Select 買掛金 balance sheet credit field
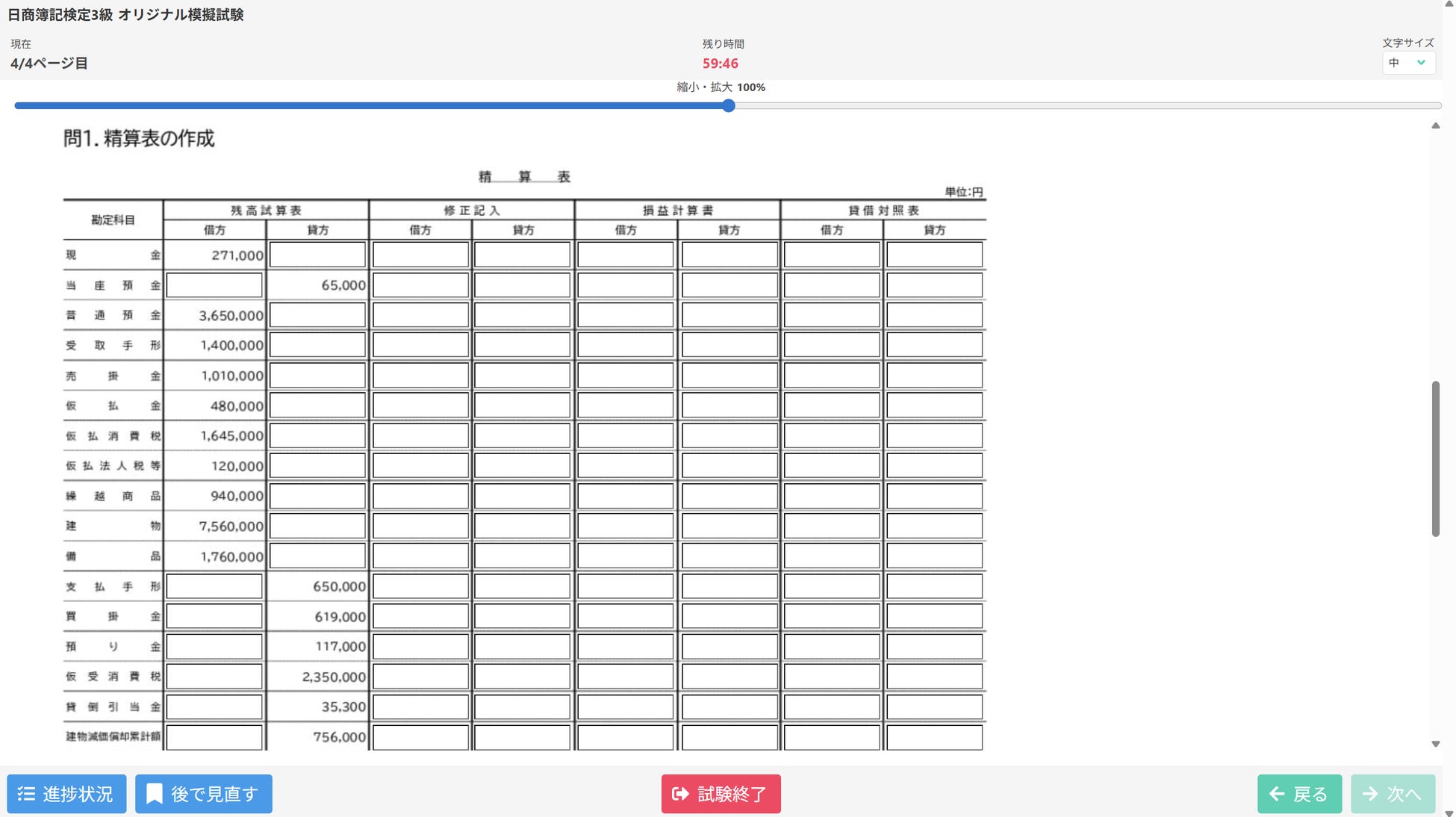 coord(934,616)
